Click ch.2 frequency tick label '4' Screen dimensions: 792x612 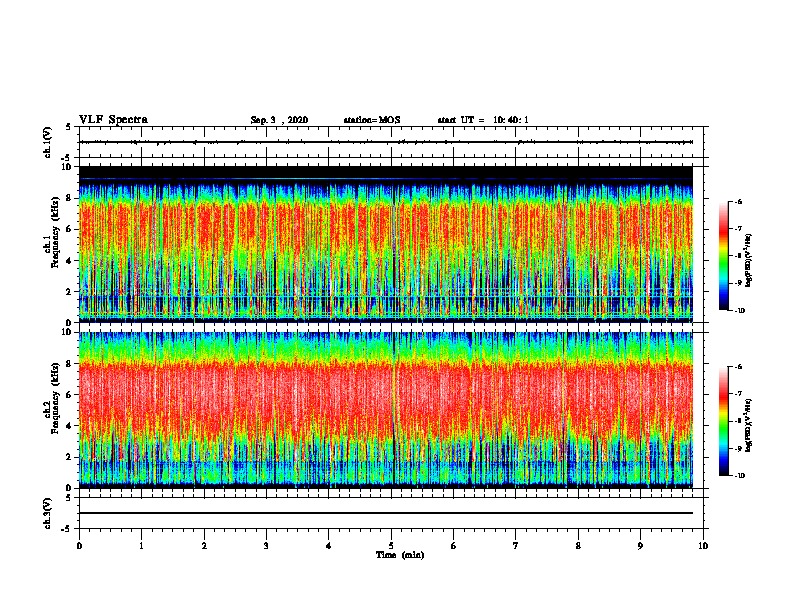(x=69, y=426)
